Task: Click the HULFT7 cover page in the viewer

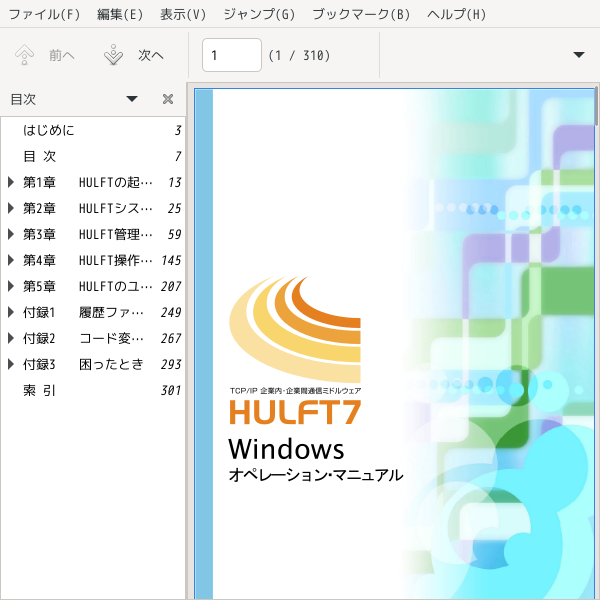Action: (x=394, y=344)
